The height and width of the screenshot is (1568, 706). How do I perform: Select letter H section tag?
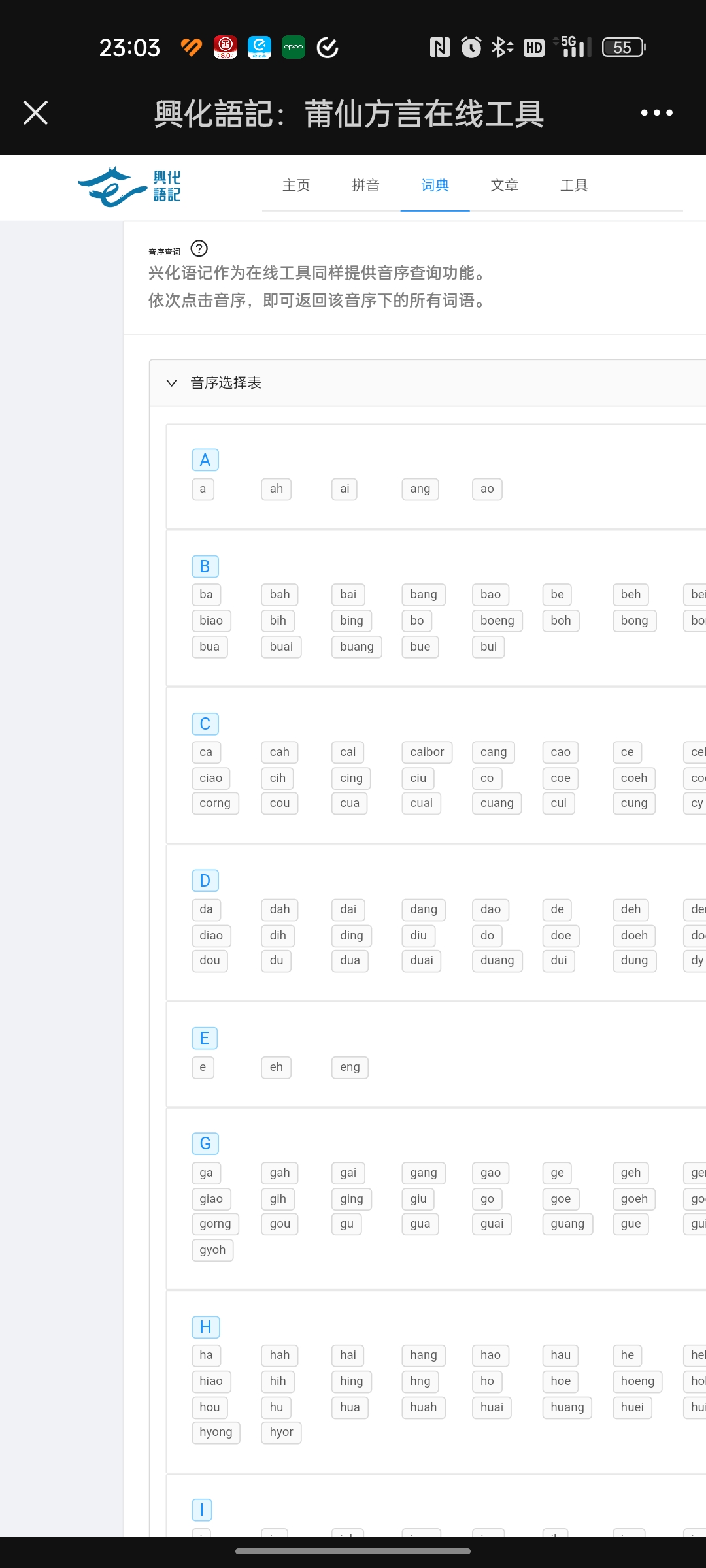pyautogui.click(x=206, y=1327)
